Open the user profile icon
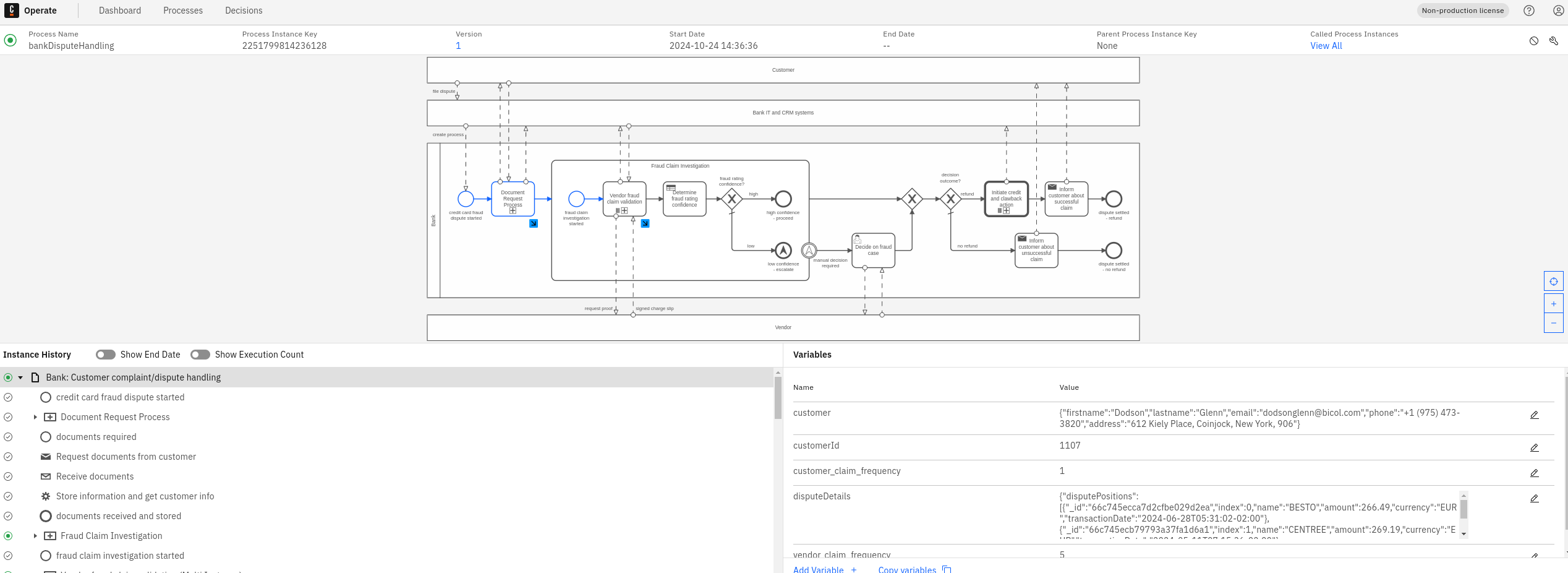Screen dimensions: 1568x573 coord(1559,11)
